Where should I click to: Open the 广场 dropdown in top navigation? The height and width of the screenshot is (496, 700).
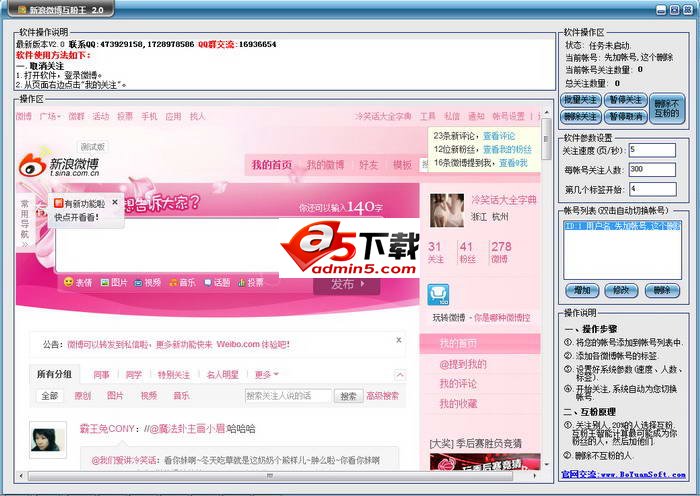click(50, 116)
